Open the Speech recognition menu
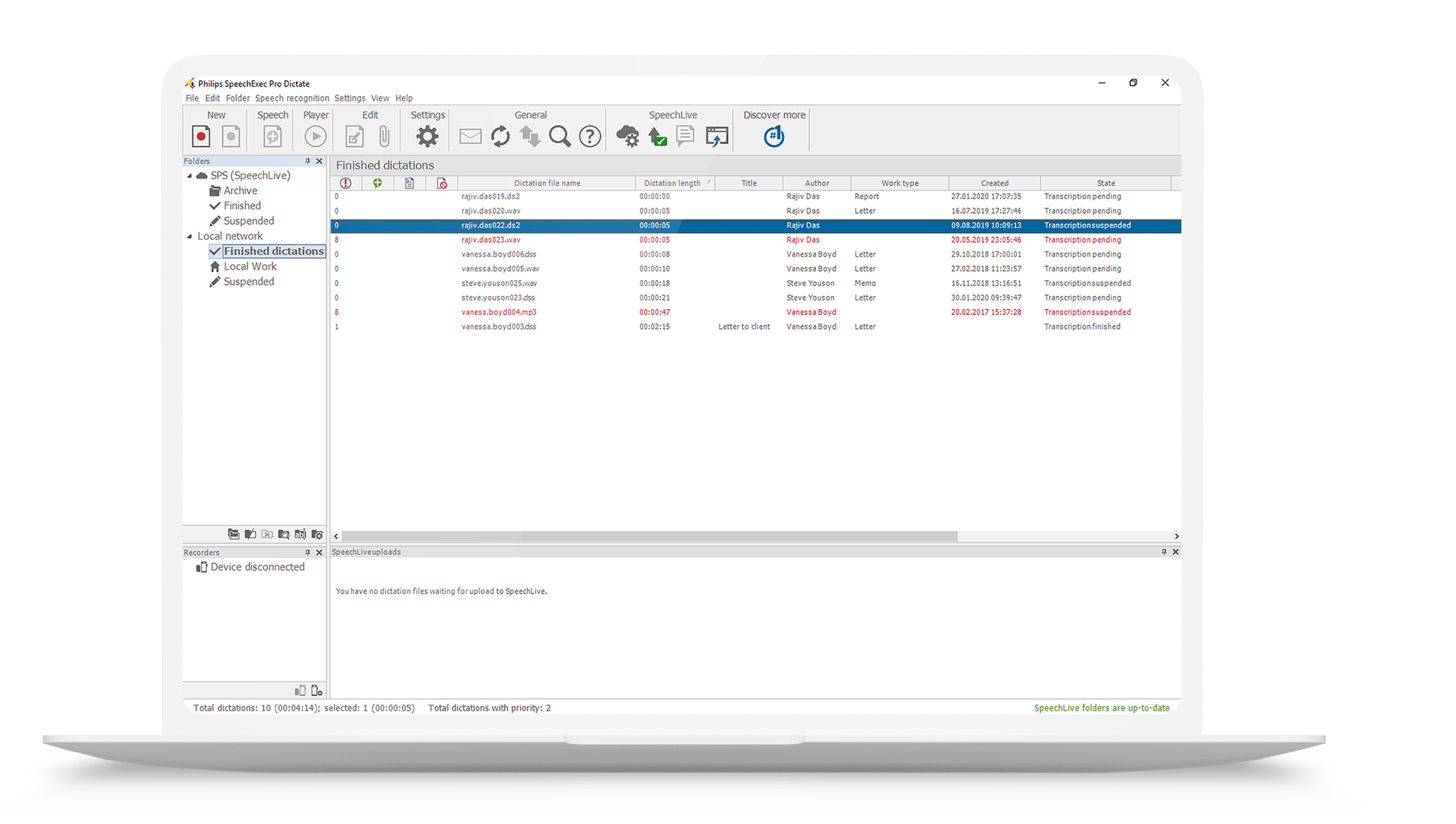 point(293,98)
